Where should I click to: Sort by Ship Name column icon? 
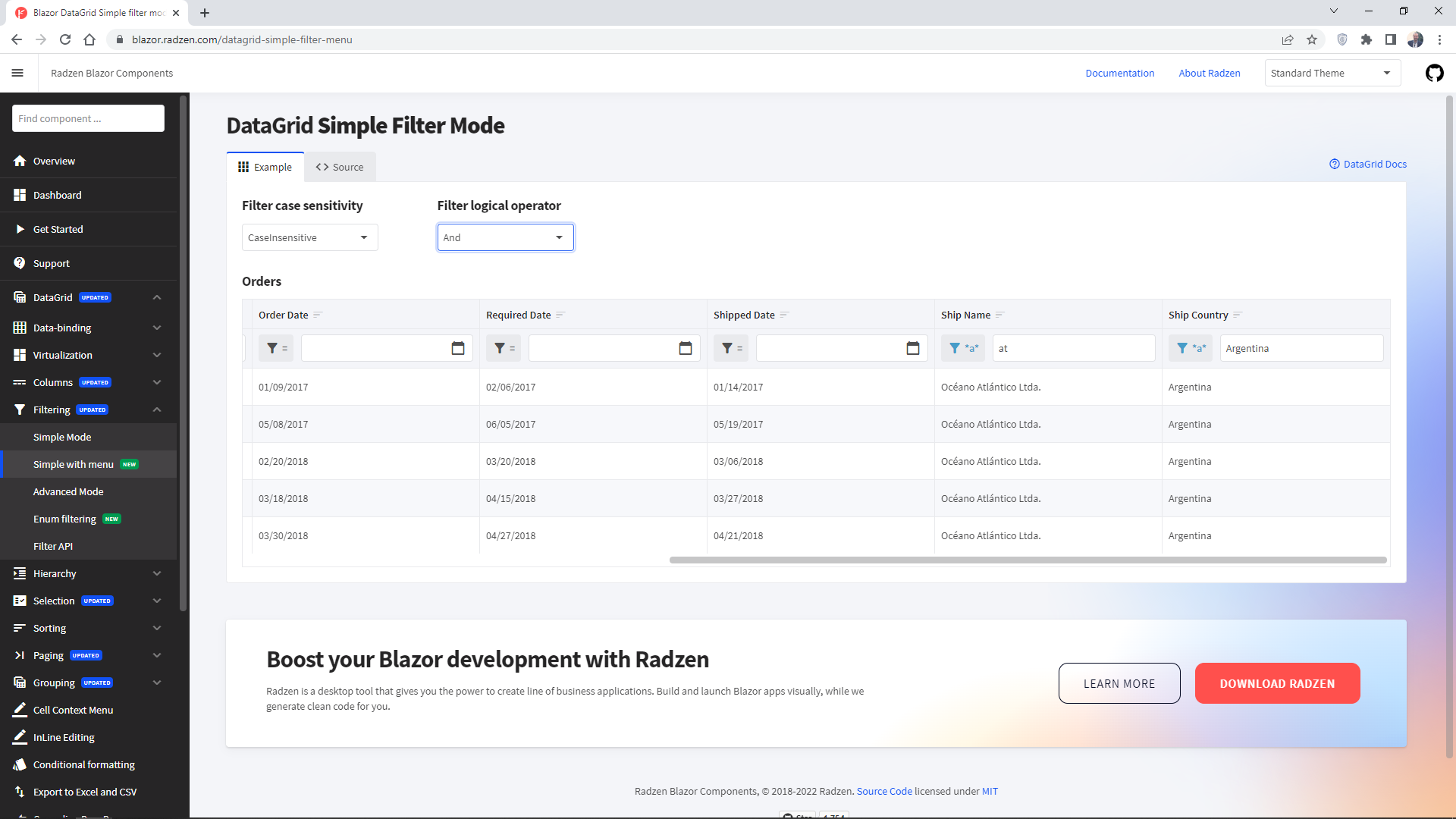[999, 315]
